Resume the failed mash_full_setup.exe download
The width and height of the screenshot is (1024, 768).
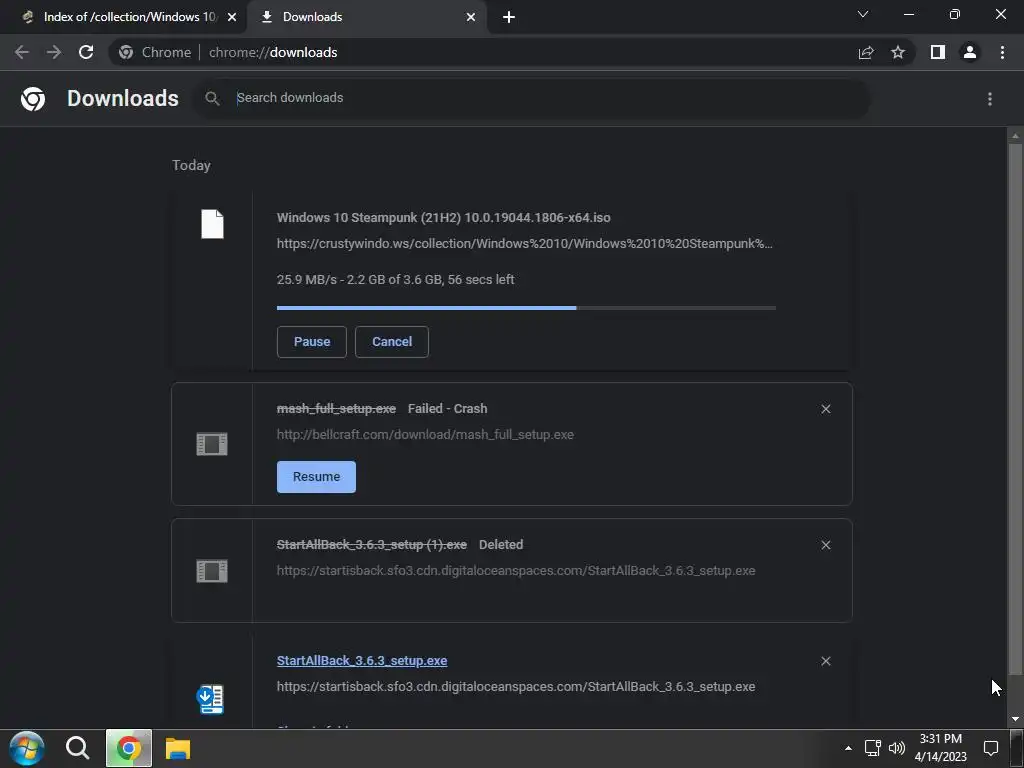(316, 477)
